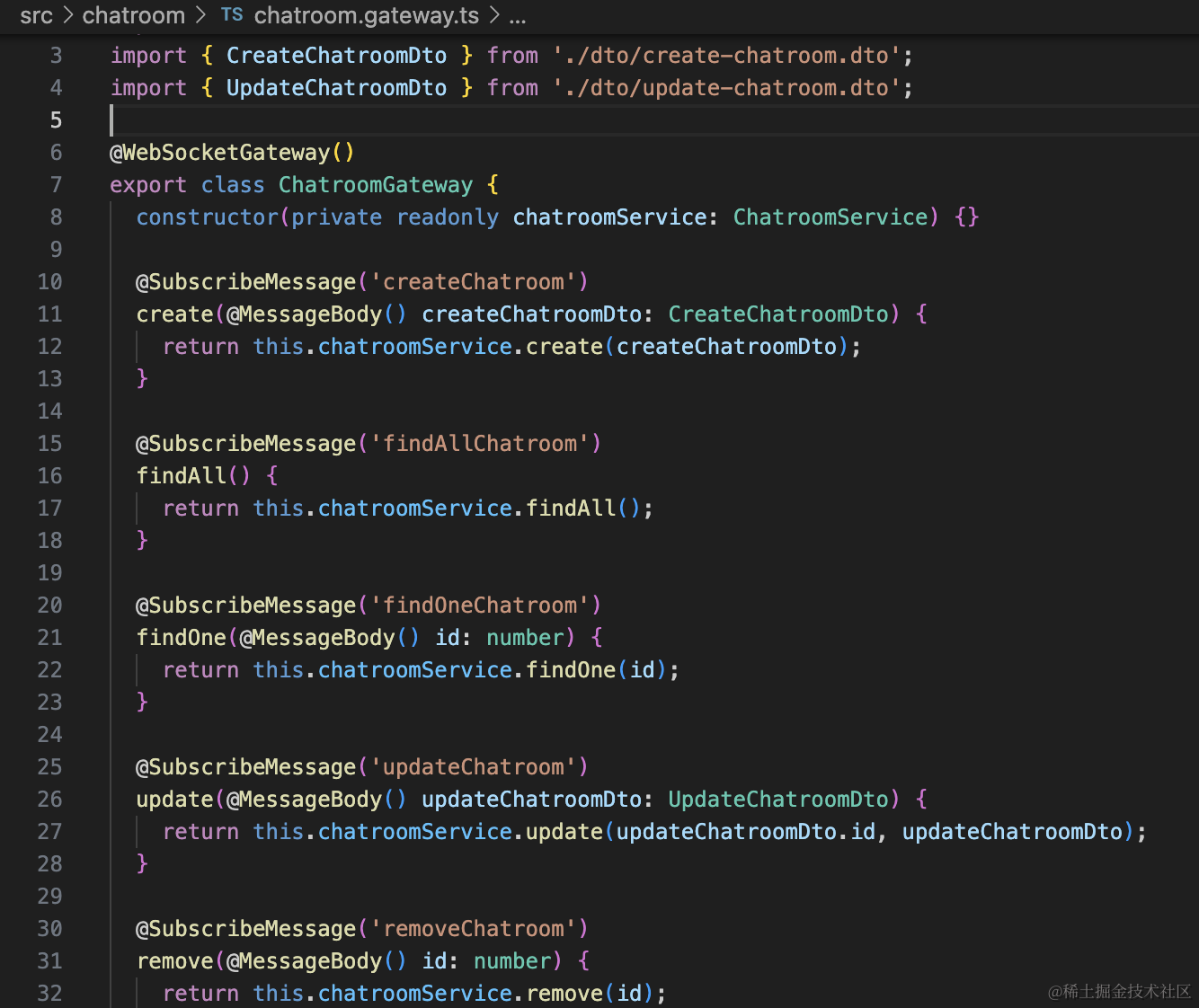
Task: Expand the breadcrumb ellipsis symbol list
Action: 517,15
